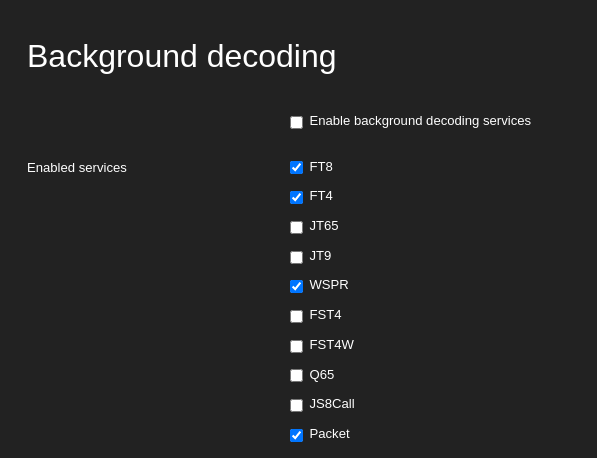Check the JS8Call decoder option
597x458 pixels.
click(296, 405)
